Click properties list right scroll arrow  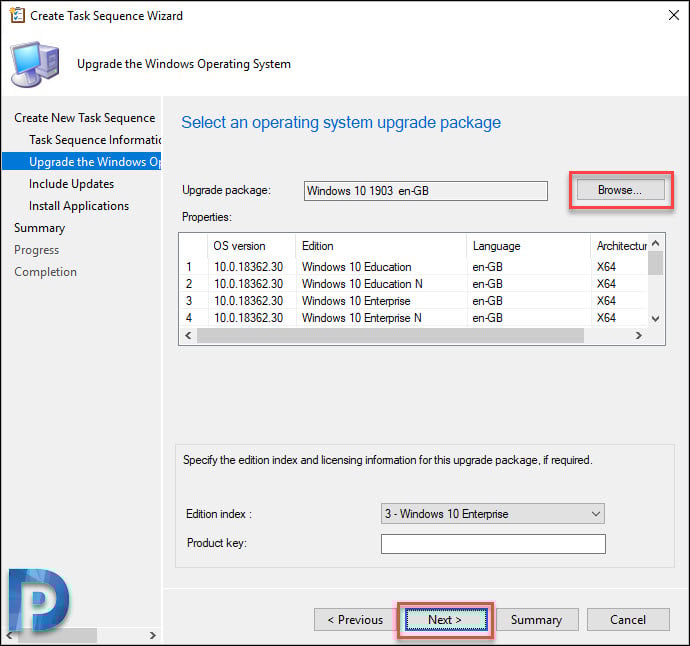click(639, 336)
